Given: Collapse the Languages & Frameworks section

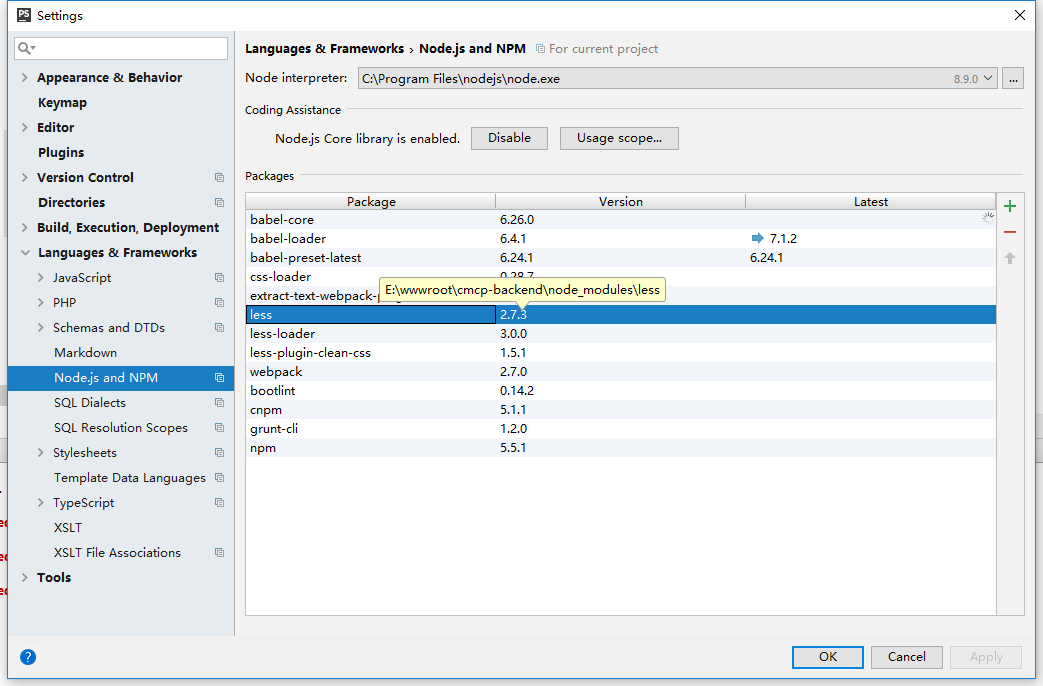Looking at the screenshot, I should click(x=25, y=253).
